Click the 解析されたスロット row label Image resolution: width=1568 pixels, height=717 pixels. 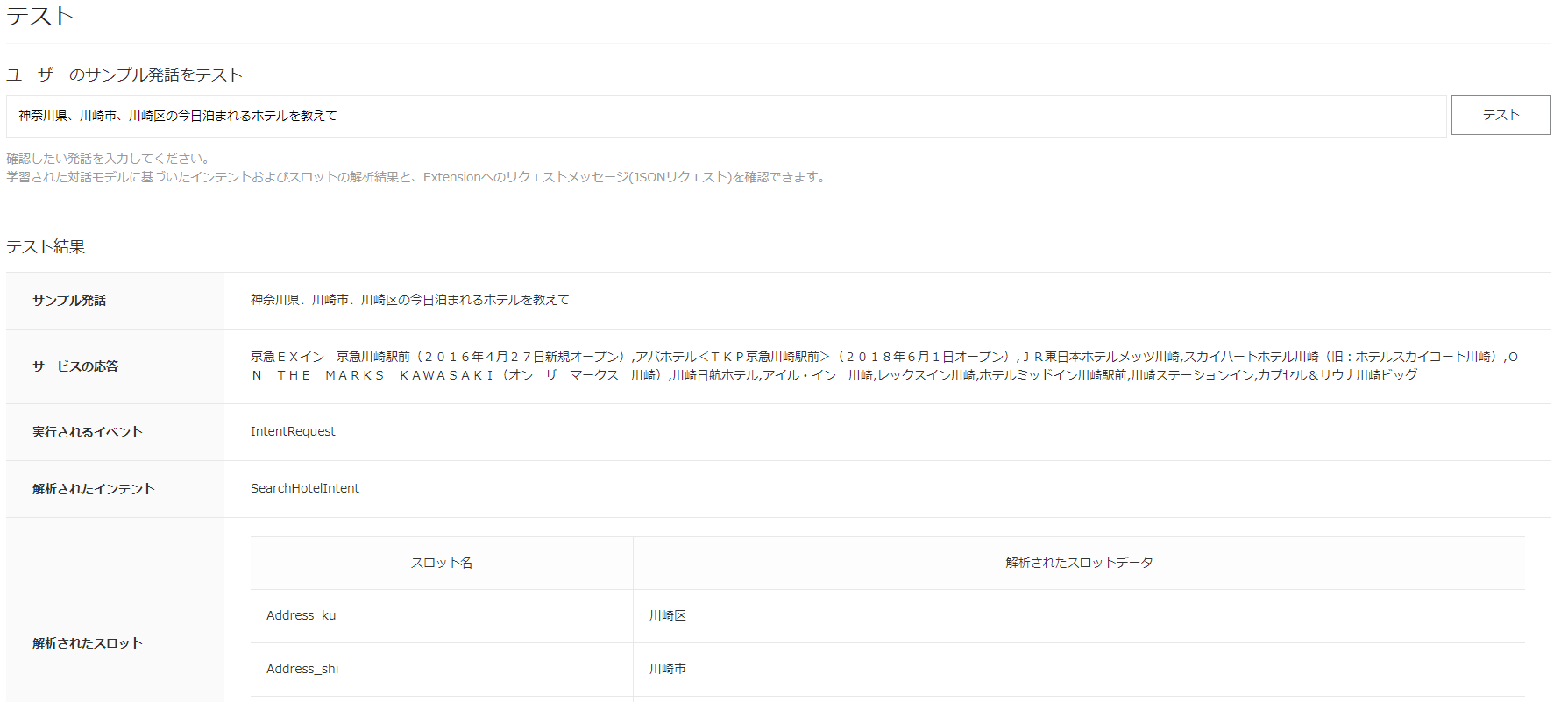click(88, 643)
